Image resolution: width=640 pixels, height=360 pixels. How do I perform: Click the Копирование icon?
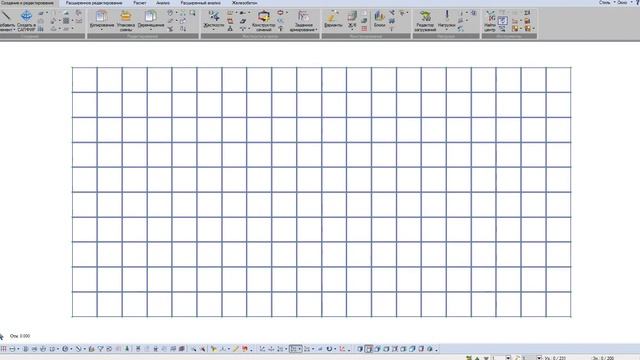(101, 16)
